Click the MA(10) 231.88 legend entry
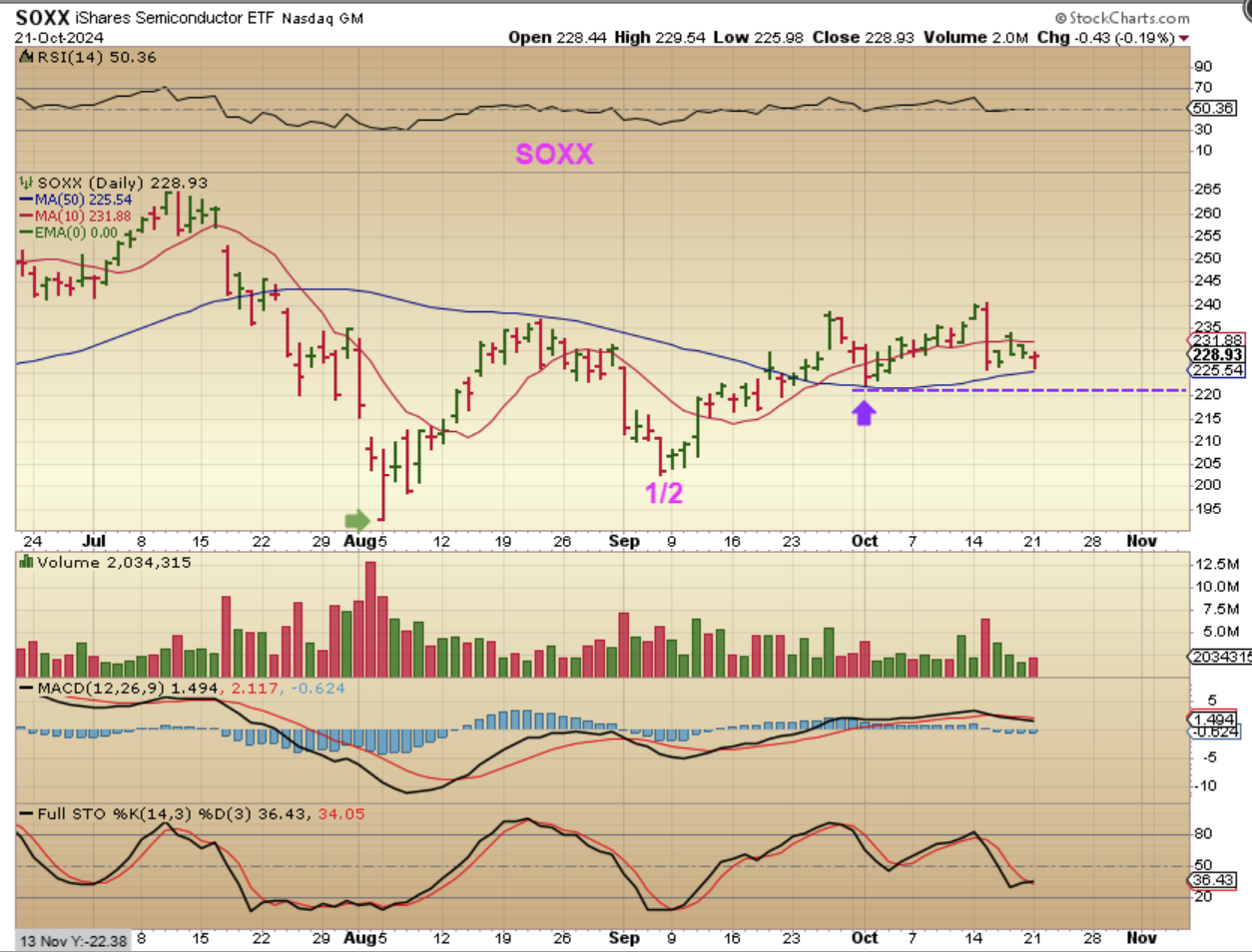This screenshot has width=1252, height=952. coord(83,216)
